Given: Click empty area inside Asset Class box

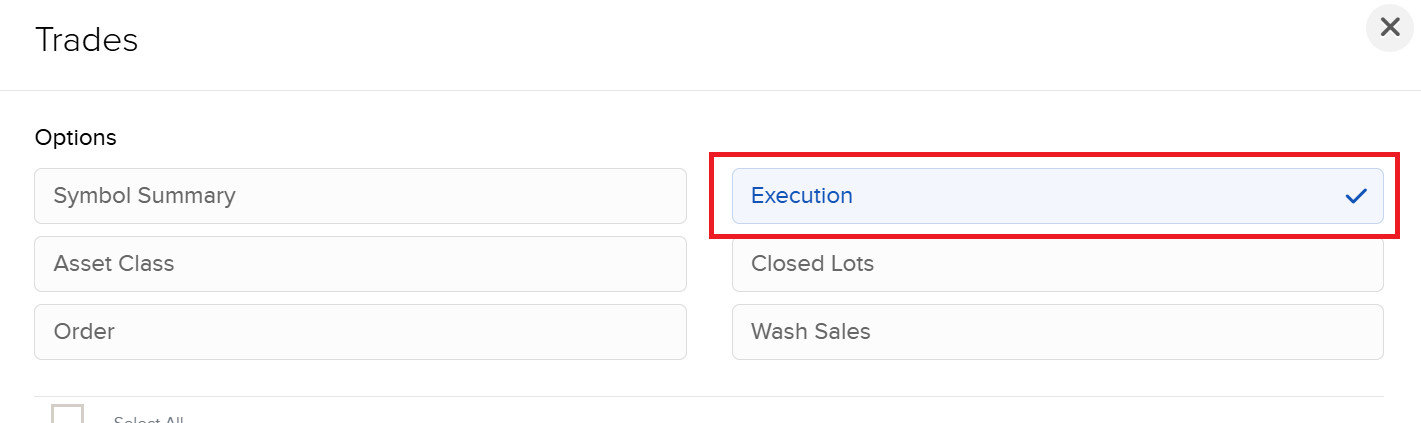Looking at the screenshot, I should [450, 264].
